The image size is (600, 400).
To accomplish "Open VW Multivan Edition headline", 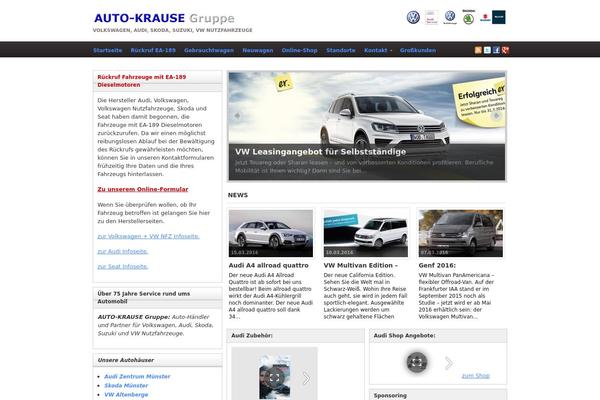I will pos(361,265).
